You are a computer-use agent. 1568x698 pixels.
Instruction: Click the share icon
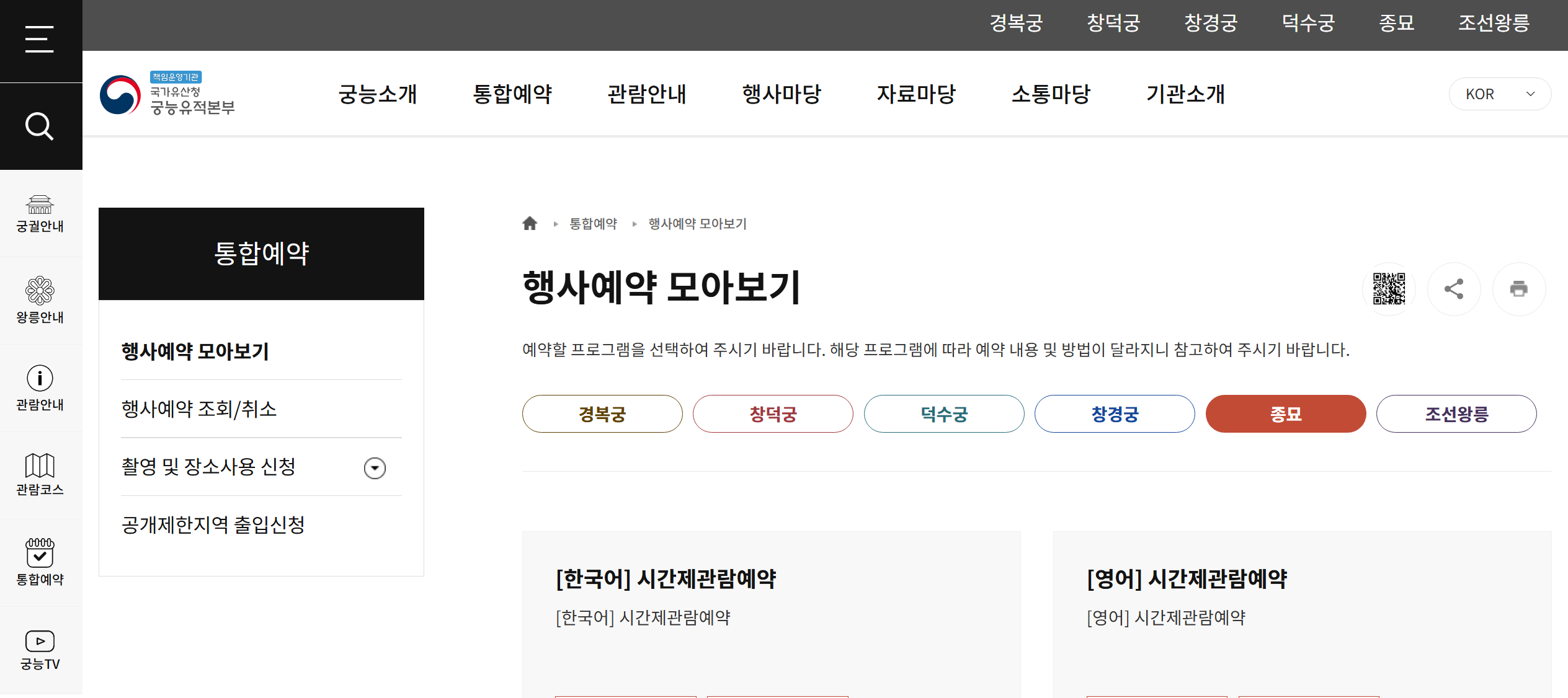tap(1454, 289)
